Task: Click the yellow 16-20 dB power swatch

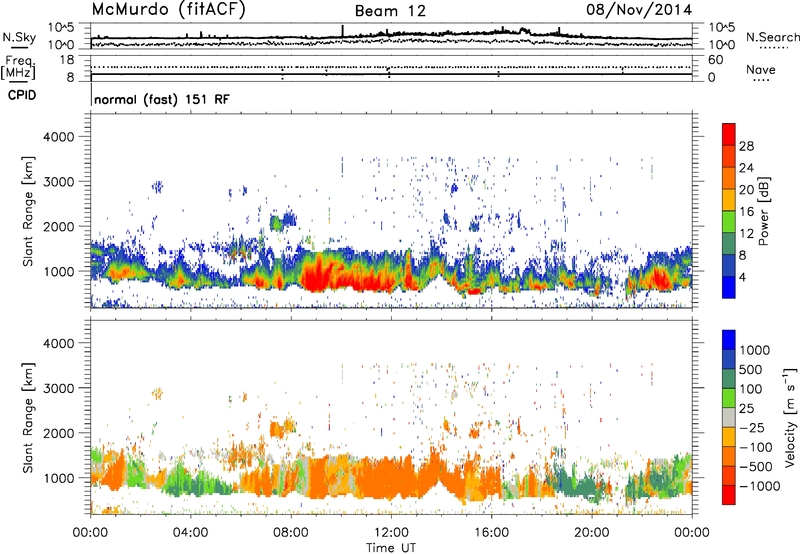Action: pyautogui.click(x=729, y=199)
